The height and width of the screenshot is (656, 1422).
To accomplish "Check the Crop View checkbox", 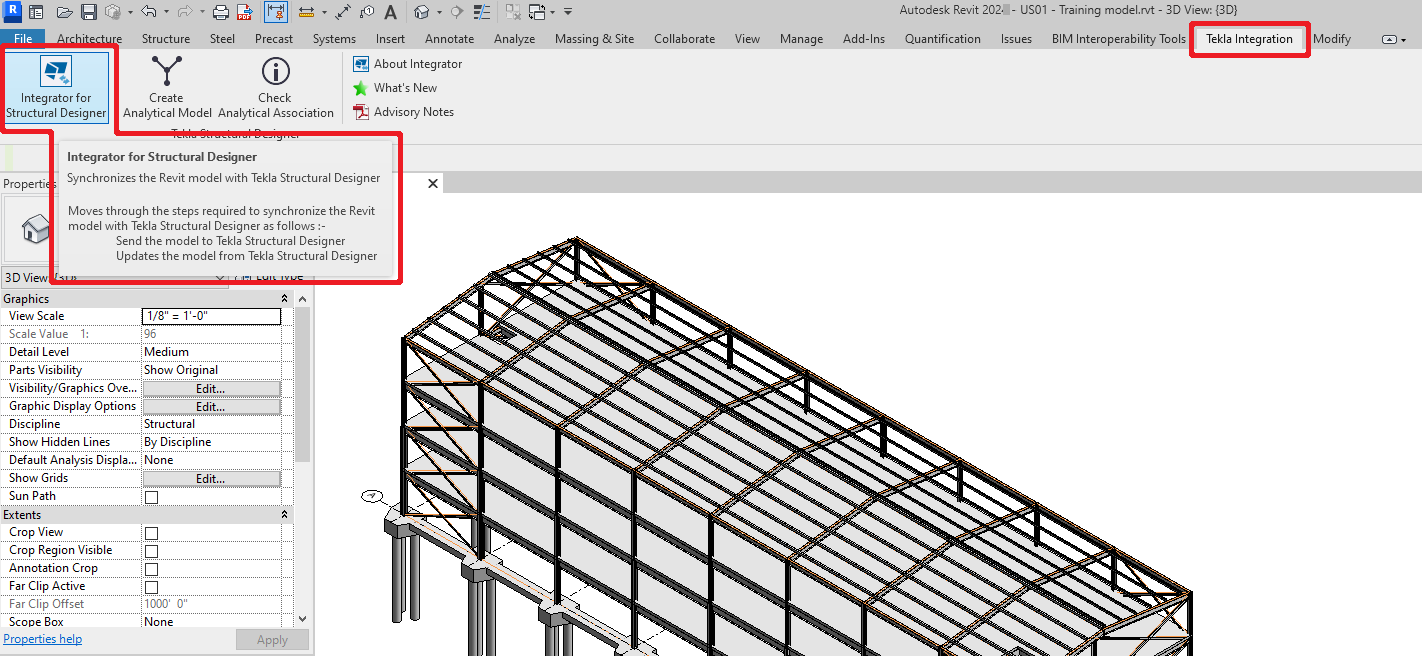I will [x=152, y=533].
